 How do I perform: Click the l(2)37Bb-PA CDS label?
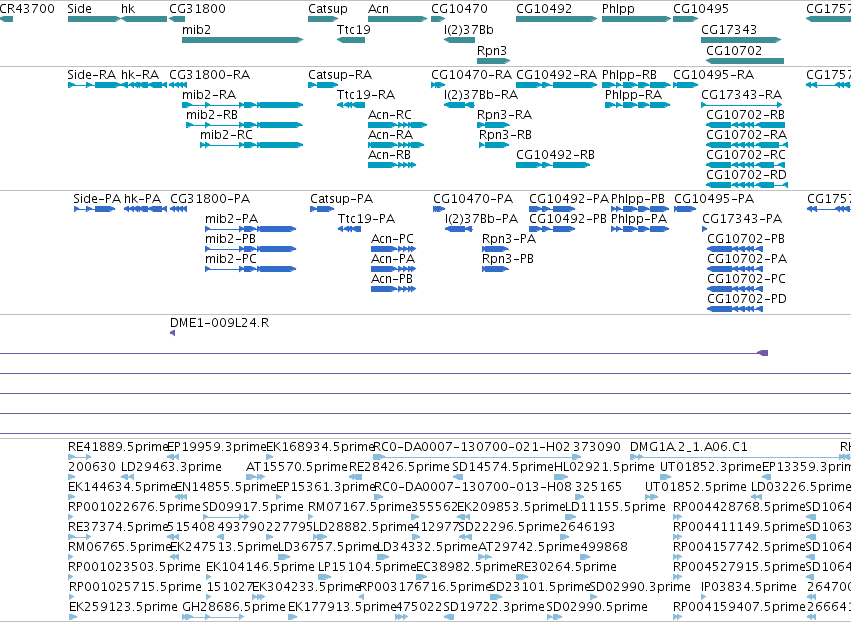[x=481, y=219]
